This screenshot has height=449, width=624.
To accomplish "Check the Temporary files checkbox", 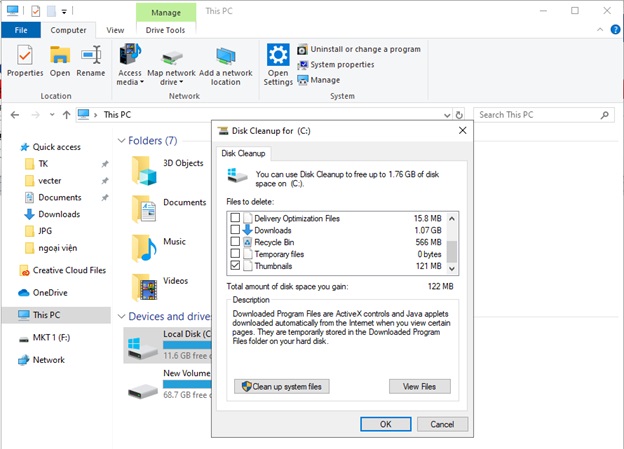I will click(235, 254).
